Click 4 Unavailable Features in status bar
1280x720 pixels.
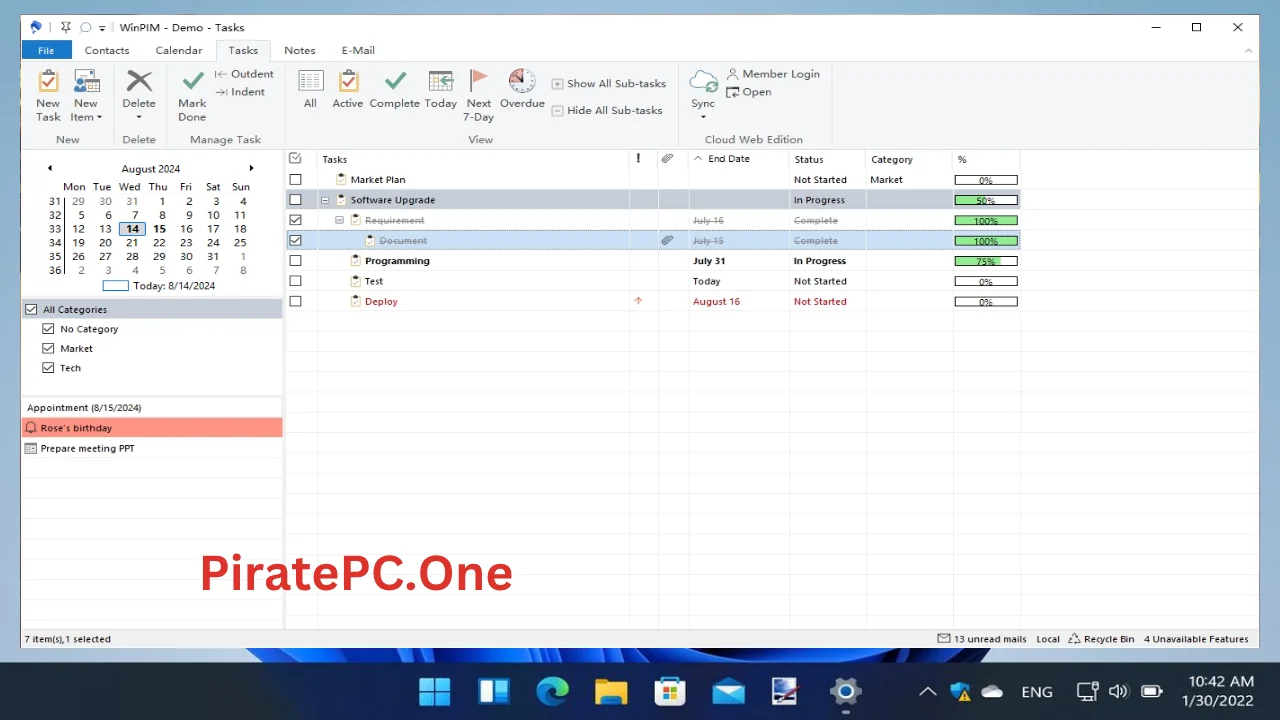point(1196,639)
